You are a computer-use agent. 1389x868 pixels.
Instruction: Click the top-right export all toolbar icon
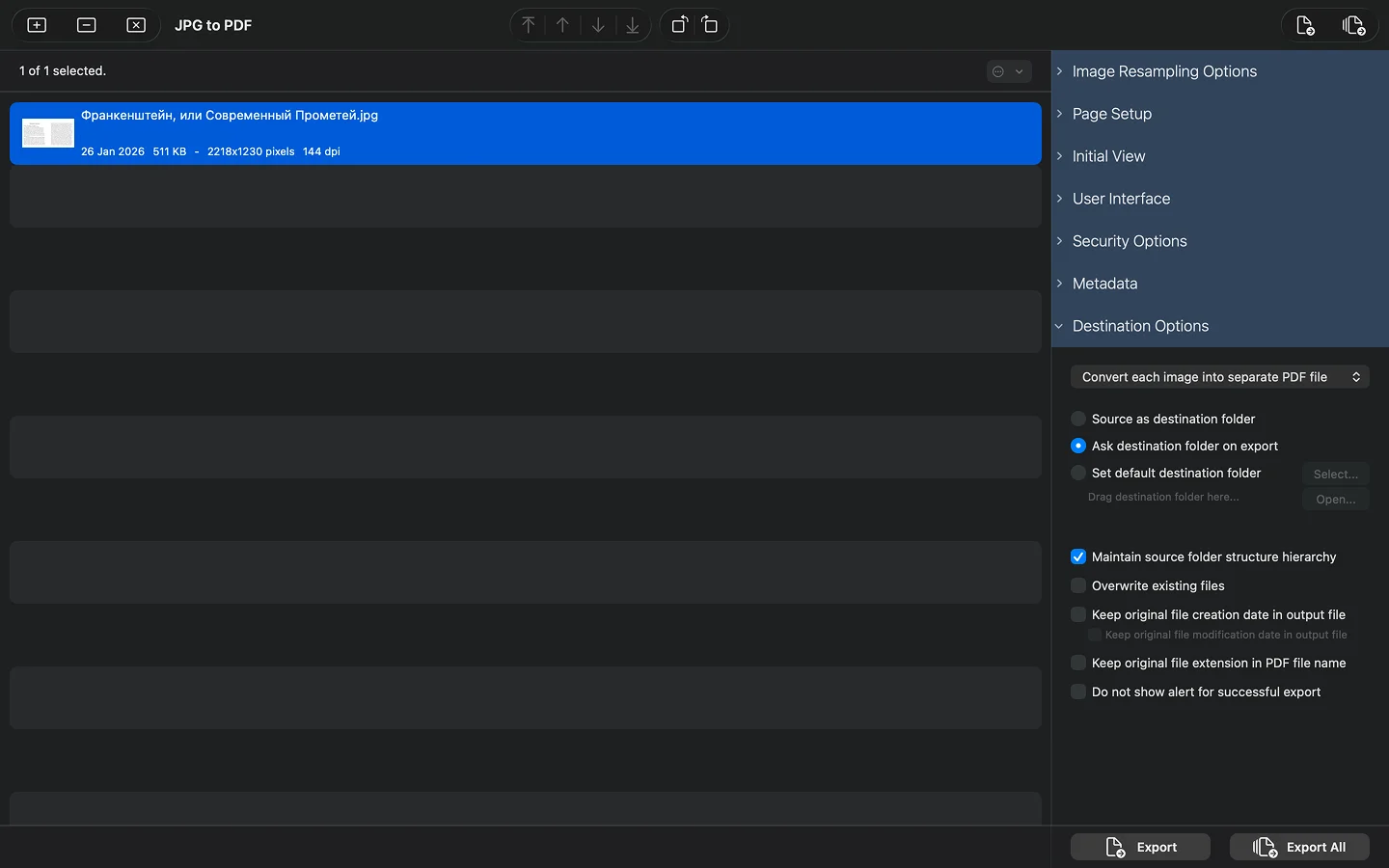1353,25
